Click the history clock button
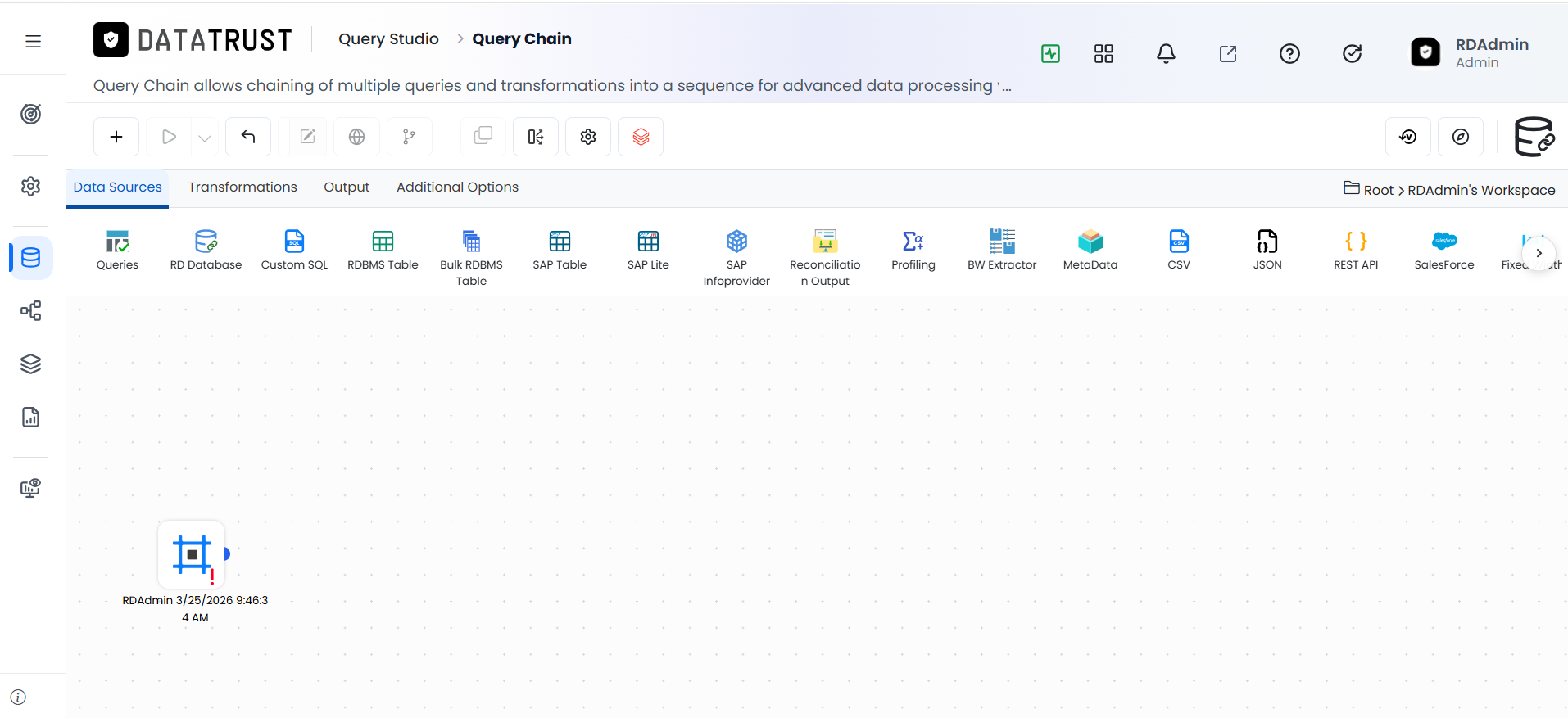Screen dimensions: 1568x718 pos(1408,137)
